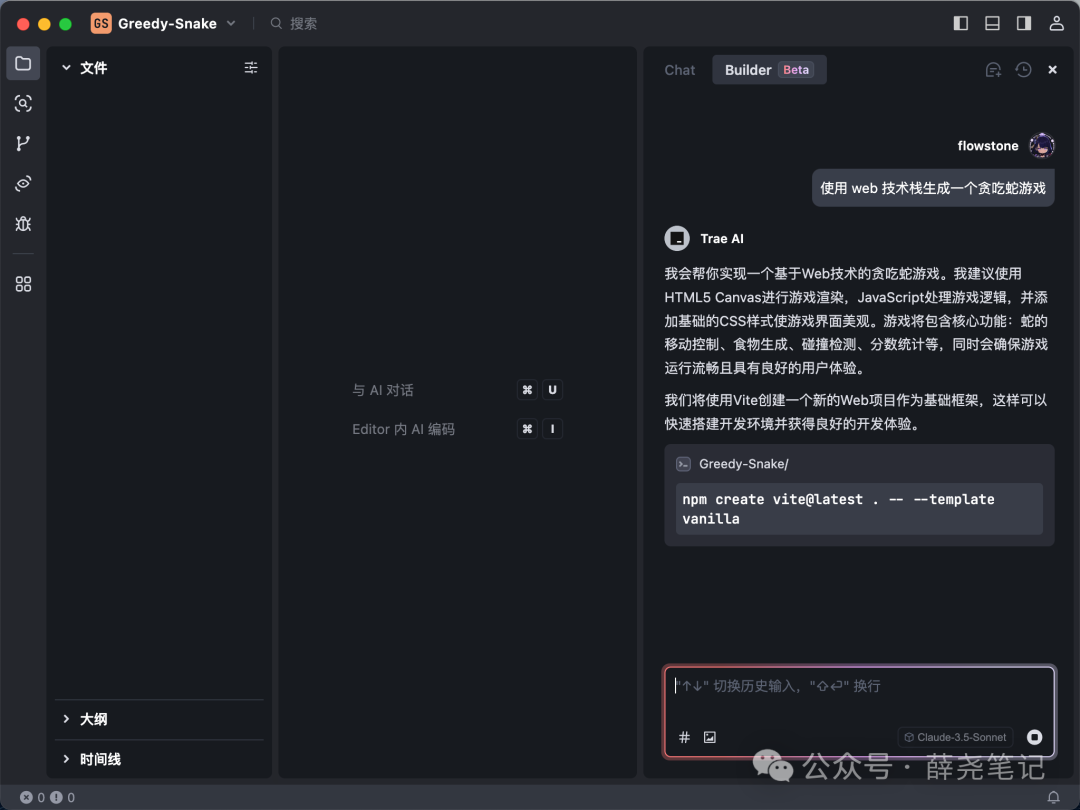Image resolution: width=1080 pixels, height=810 pixels.
Task: Click the Editor 内 AI 编码 hint
Action: pyautogui.click(x=404, y=429)
